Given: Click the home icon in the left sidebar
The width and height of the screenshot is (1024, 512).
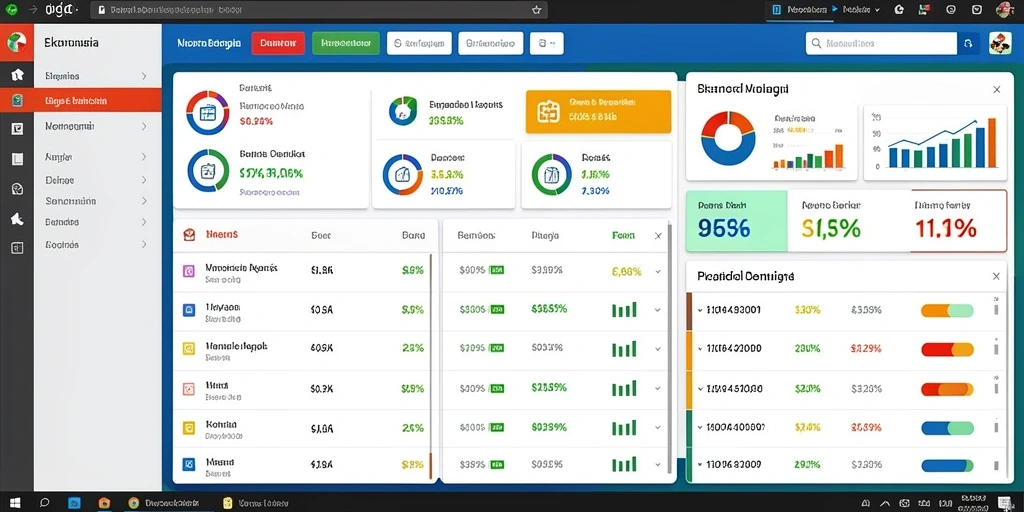Looking at the screenshot, I should coord(18,74).
